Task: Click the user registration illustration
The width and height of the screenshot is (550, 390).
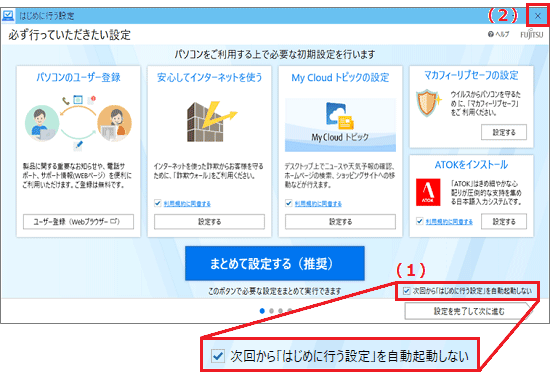Action: [78, 122]
